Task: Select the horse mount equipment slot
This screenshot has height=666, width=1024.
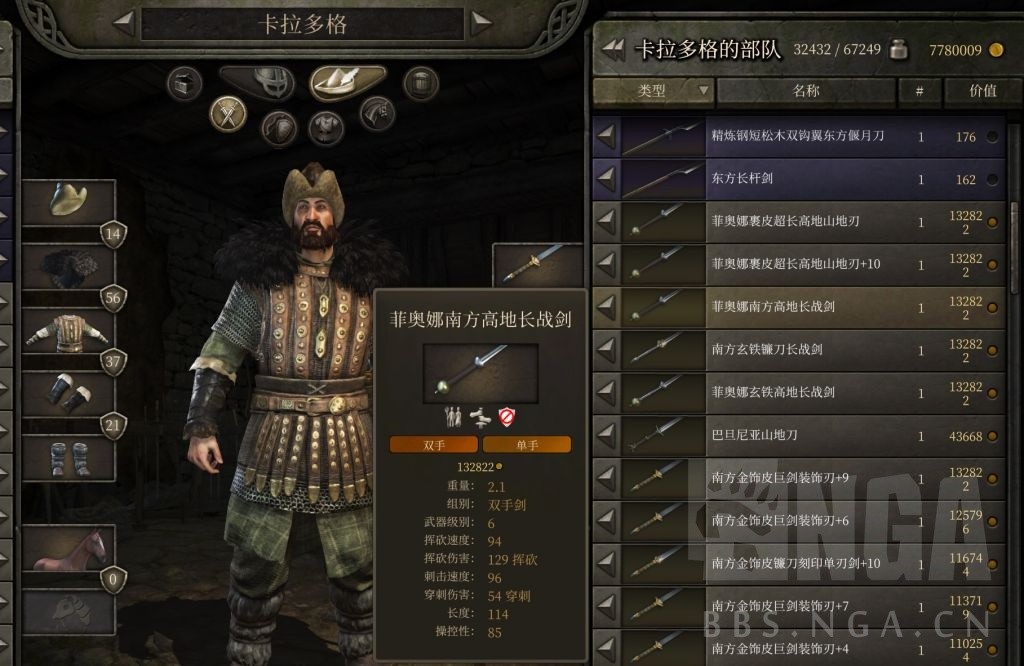Action: (x=69, y=549)
